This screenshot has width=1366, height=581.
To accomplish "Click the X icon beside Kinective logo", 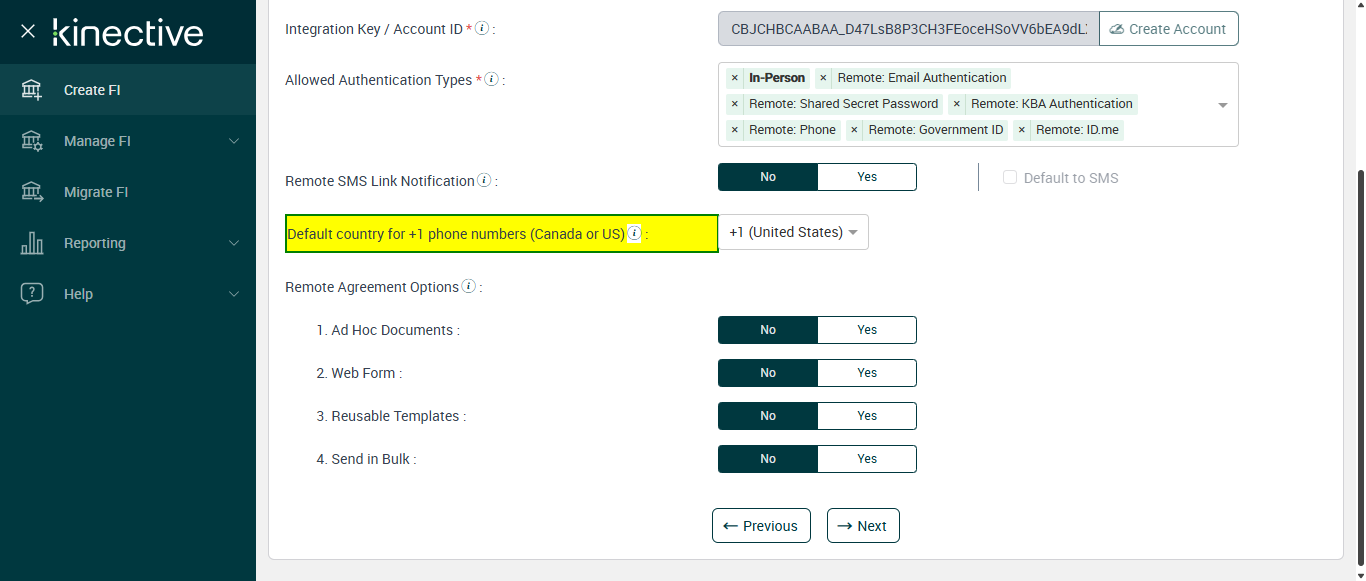I will (x=28, y=32).
